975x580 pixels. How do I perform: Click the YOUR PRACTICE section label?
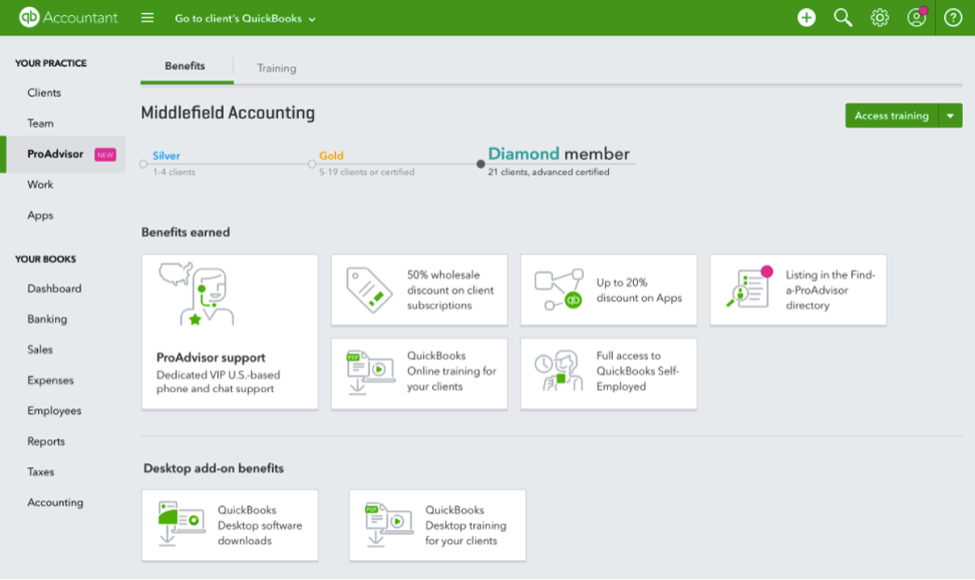pyautogui.click(x=51, y=63)
